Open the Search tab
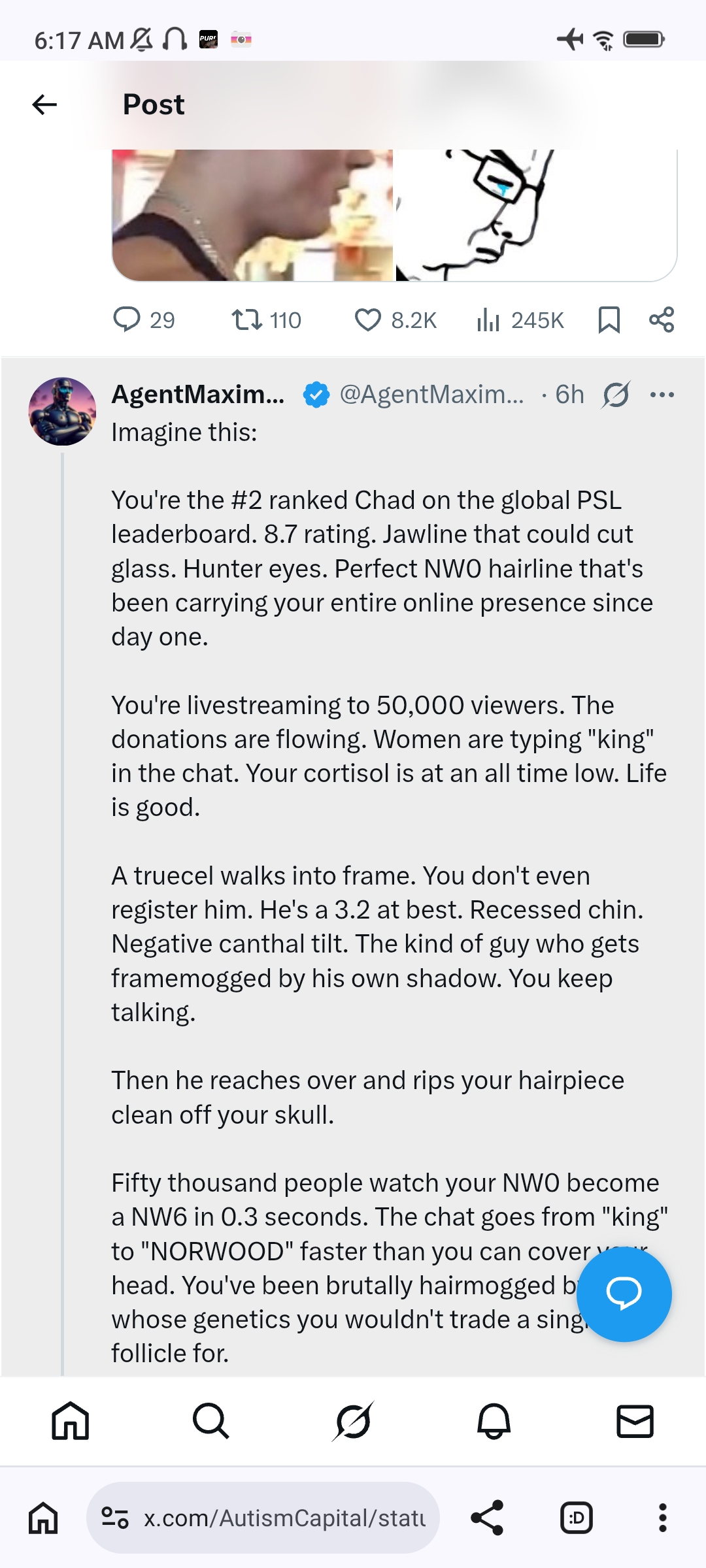 (x=211, y=1421)
